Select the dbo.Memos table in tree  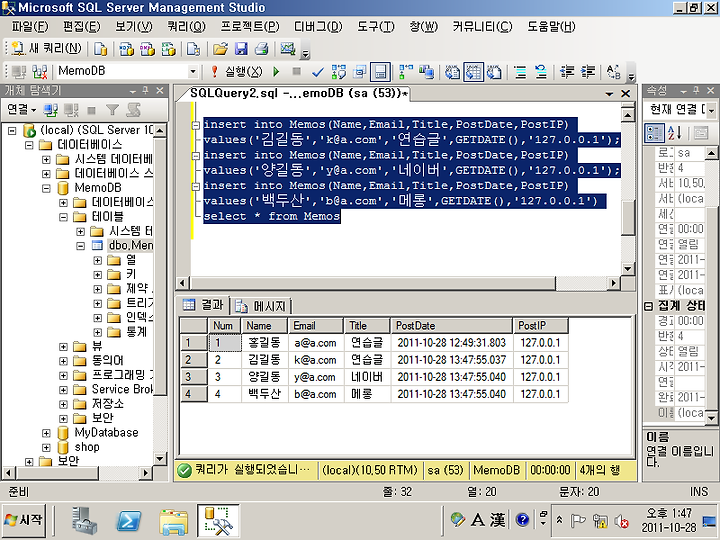(130, 246)
